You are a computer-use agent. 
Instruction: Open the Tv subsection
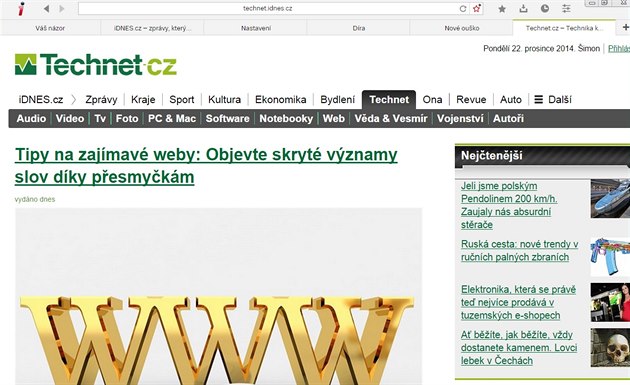tap(100, 119)
